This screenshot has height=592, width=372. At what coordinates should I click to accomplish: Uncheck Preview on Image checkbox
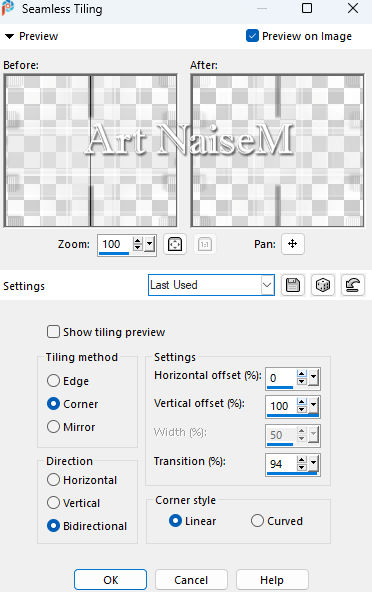tap(252, 36)
